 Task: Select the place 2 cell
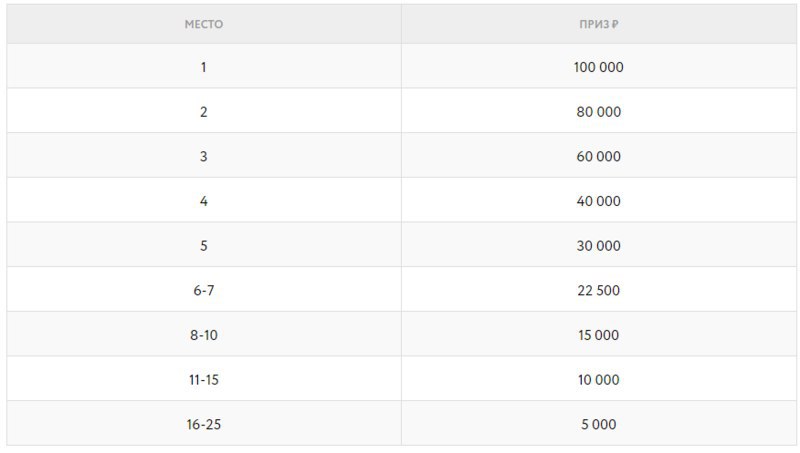(x=204, y=112)
